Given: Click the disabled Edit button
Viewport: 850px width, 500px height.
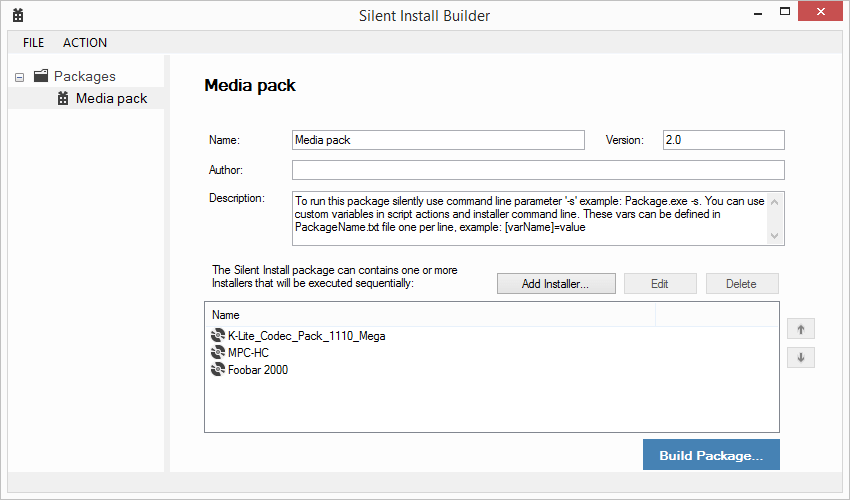Looking at the screenshot, I should click(659, 283).
